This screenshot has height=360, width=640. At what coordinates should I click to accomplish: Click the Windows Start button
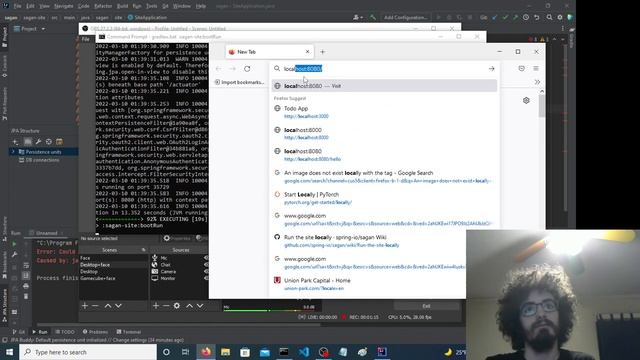(9, 352)
